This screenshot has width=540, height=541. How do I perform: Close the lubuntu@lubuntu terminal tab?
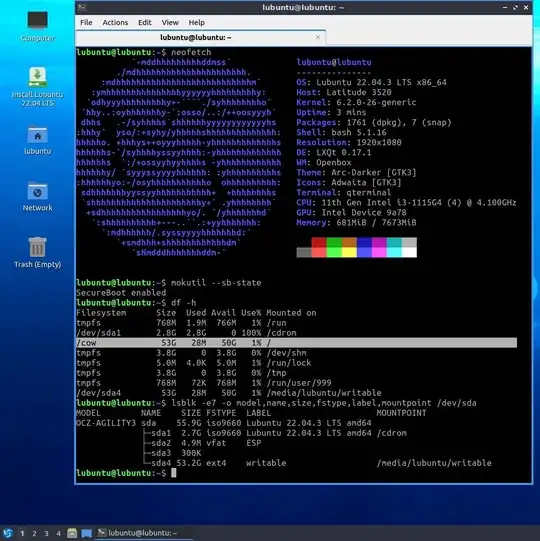click(x=318, y=37)
